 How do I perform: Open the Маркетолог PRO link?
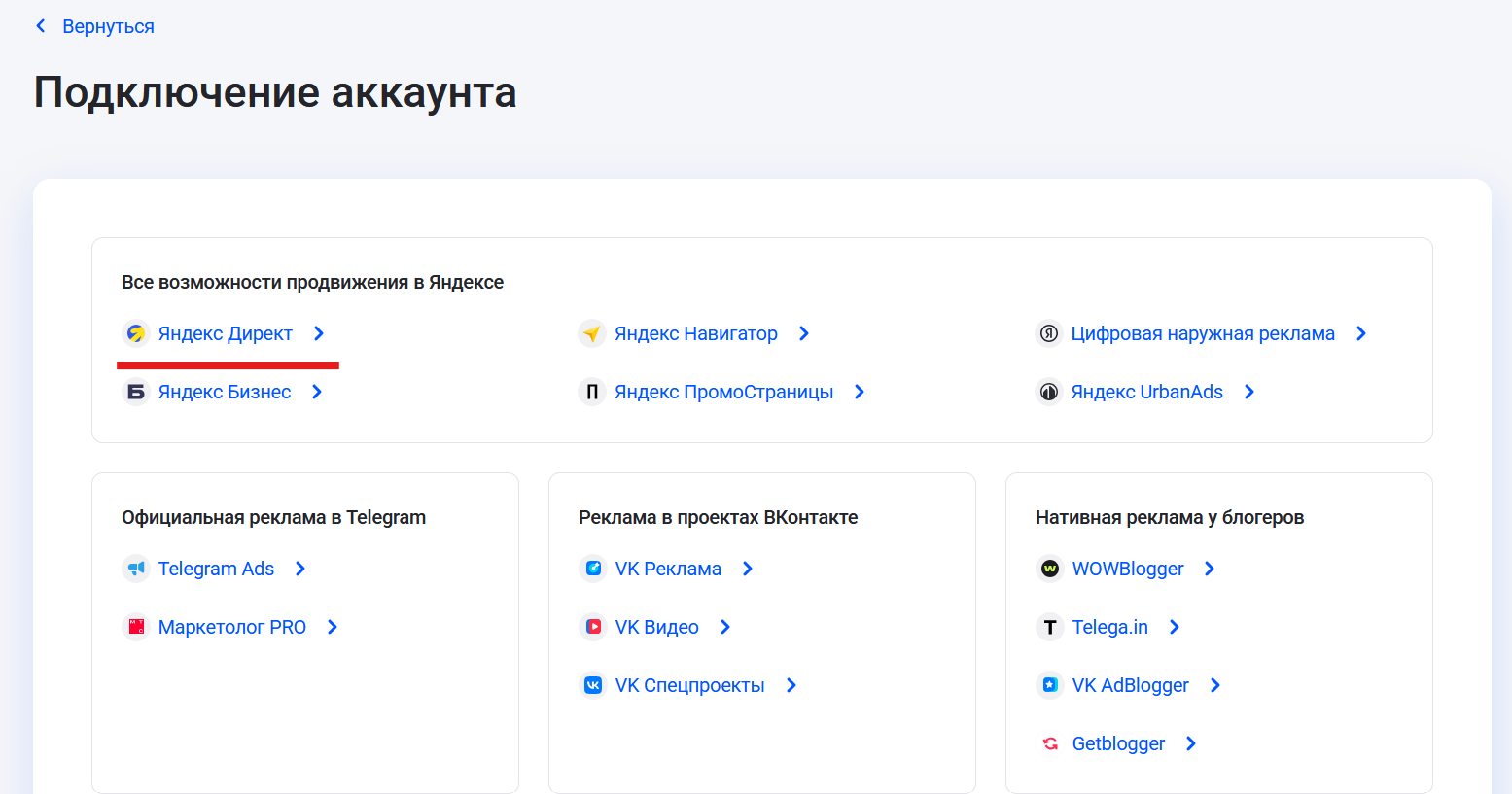(x=232, y=627)
